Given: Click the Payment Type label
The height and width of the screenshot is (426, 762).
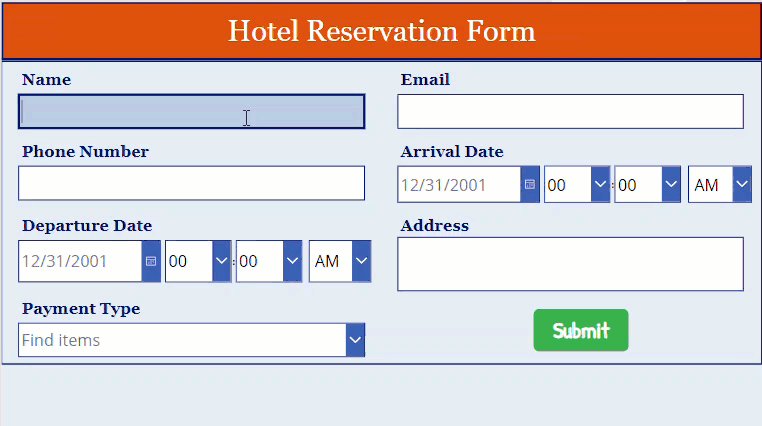Looking at the screenshot, I should [x=81, y=309].
